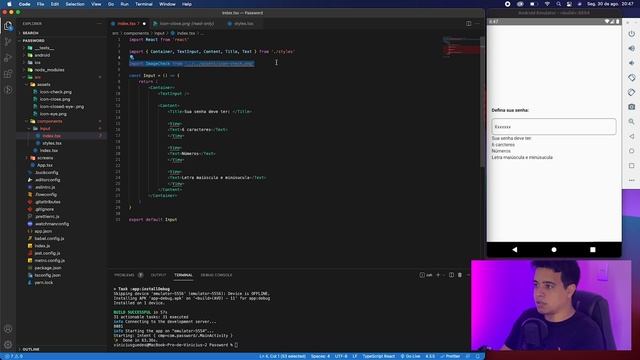This screenshot has width=640, height=360.
Task: Click Go Live in status bar
Action: pos(410,356)
